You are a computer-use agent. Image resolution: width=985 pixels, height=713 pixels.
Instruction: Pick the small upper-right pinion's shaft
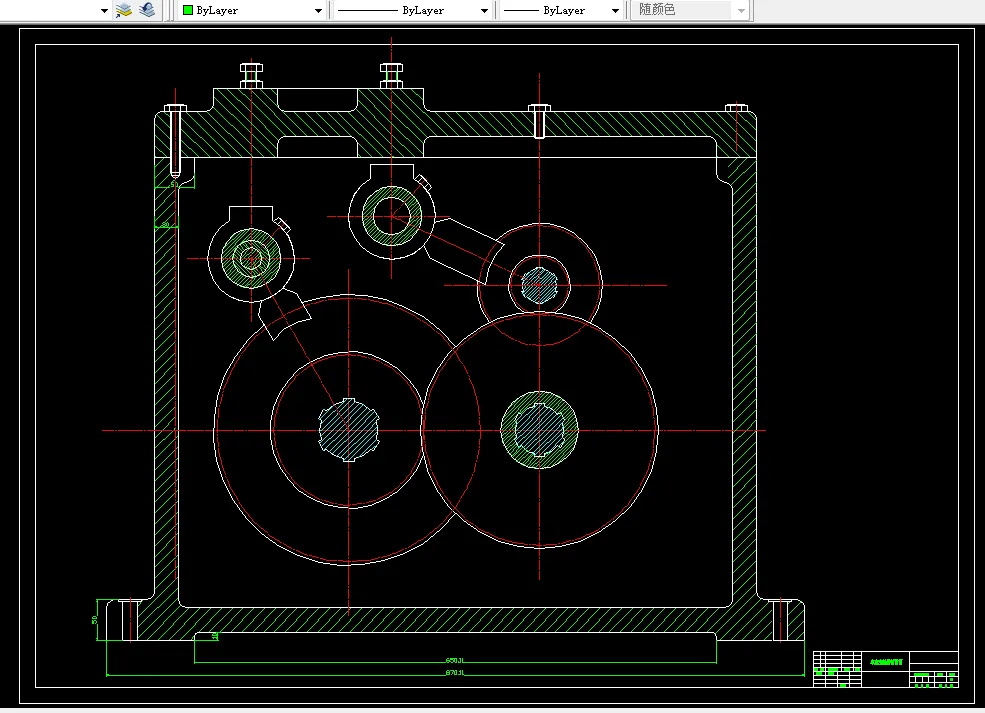tap(539, 285)
